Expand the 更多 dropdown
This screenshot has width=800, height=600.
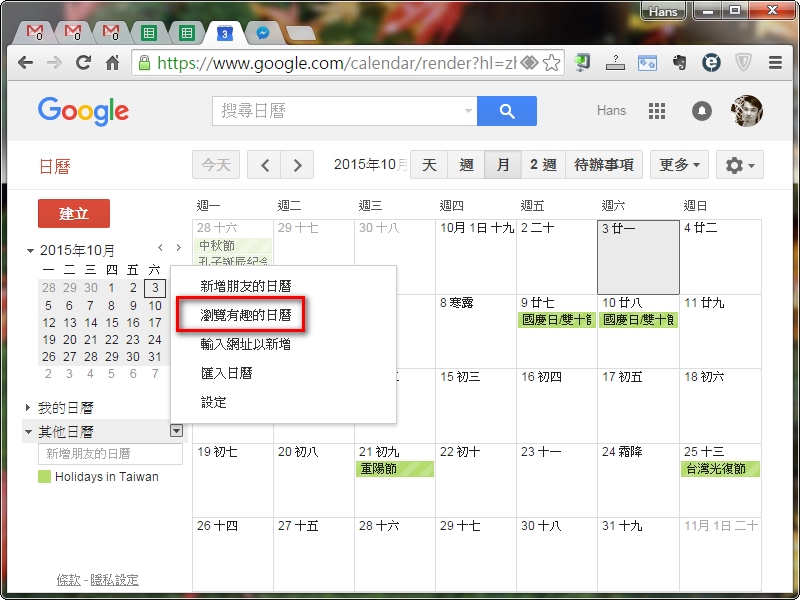pos(679,165)
